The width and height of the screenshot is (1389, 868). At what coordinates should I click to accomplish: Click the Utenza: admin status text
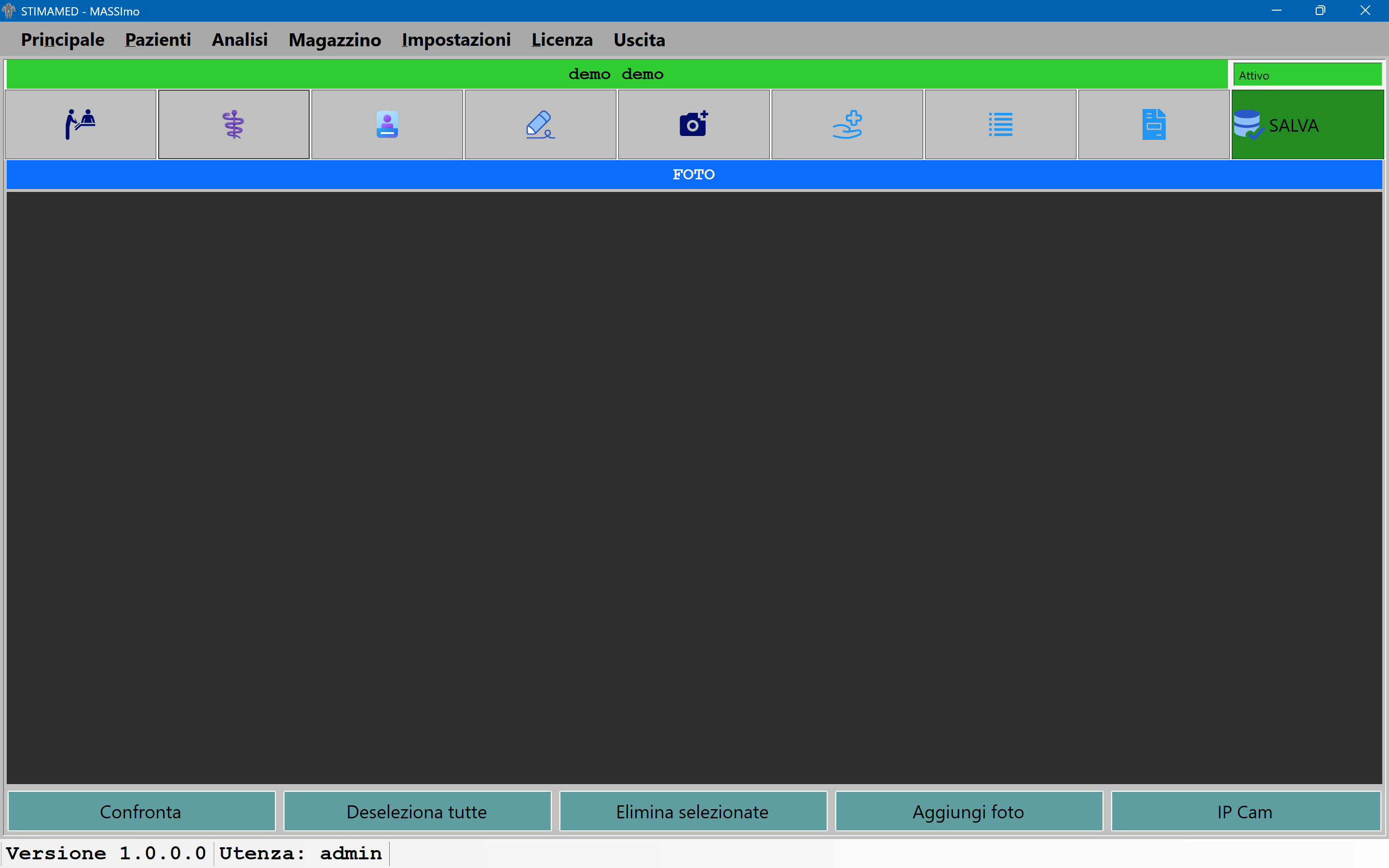coord(301,853)
